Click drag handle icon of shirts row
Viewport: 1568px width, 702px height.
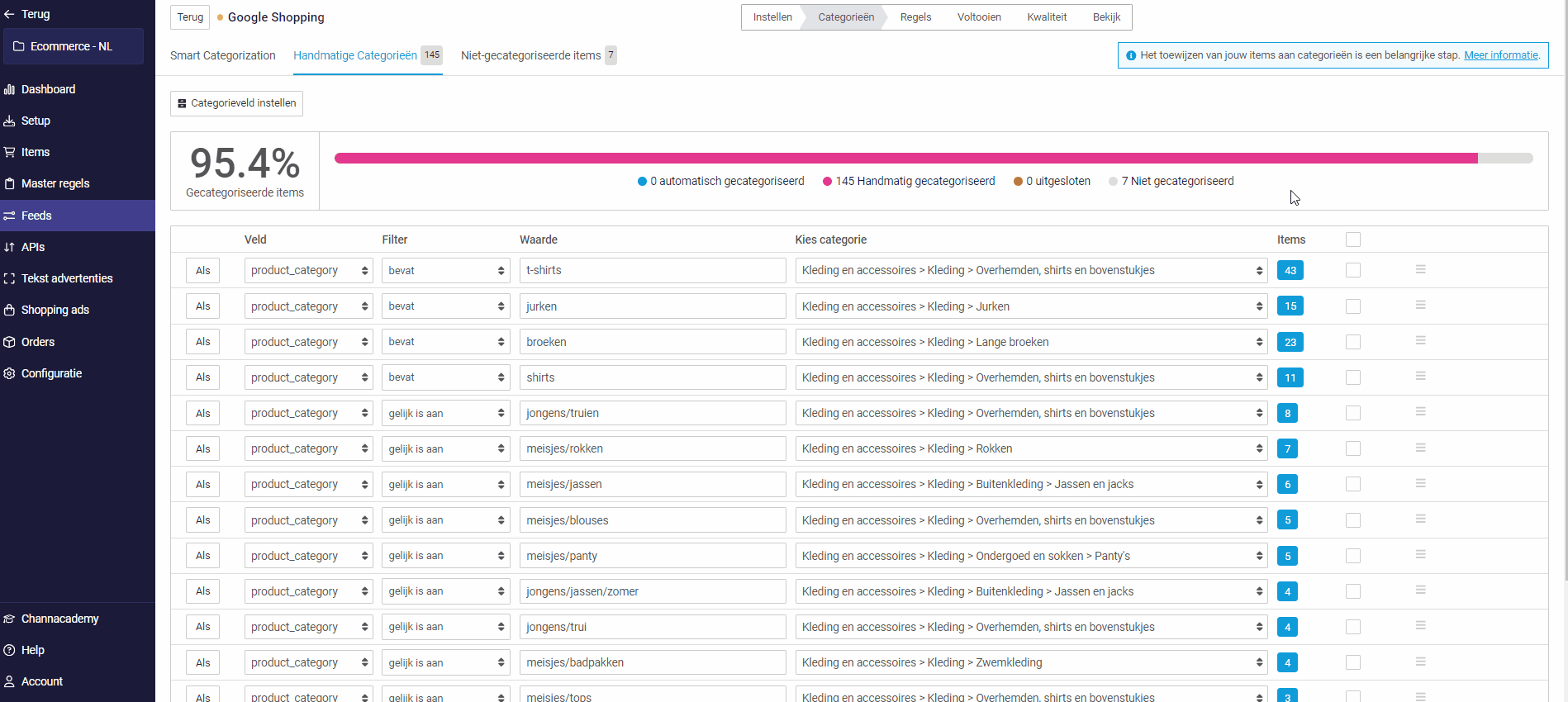coord(1421,376)
